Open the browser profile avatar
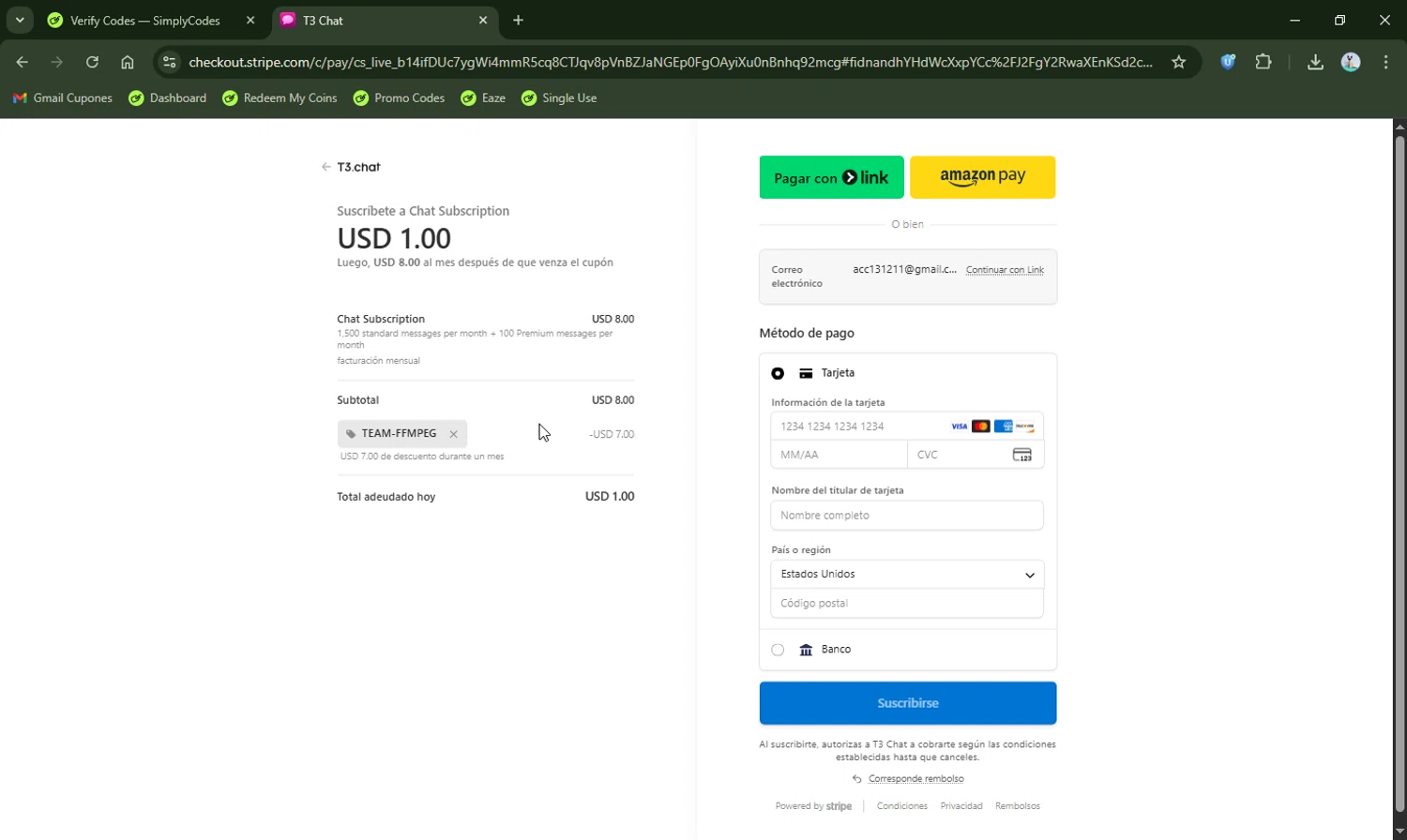This screenshot has height=840, width=1407. pyautogui.click(x=1351, y=62)
